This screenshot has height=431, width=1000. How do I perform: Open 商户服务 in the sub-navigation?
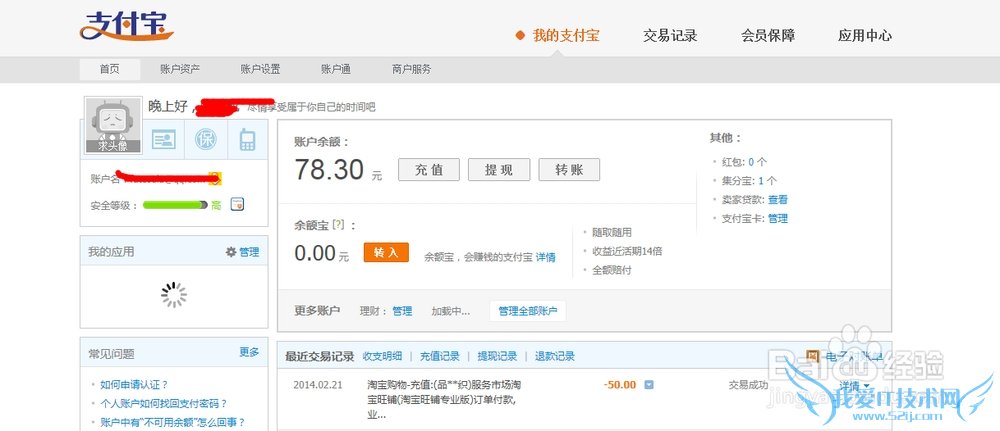[x=411, y=69]
